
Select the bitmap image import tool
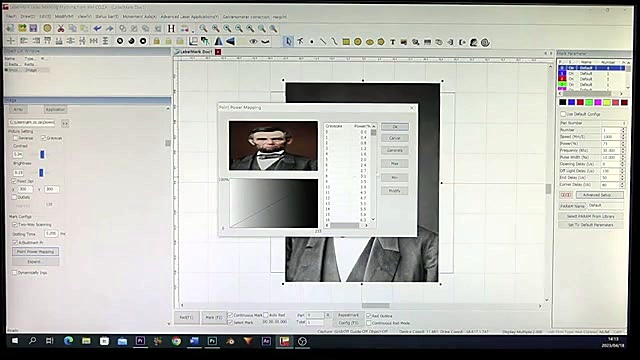(x=404, y=42)
